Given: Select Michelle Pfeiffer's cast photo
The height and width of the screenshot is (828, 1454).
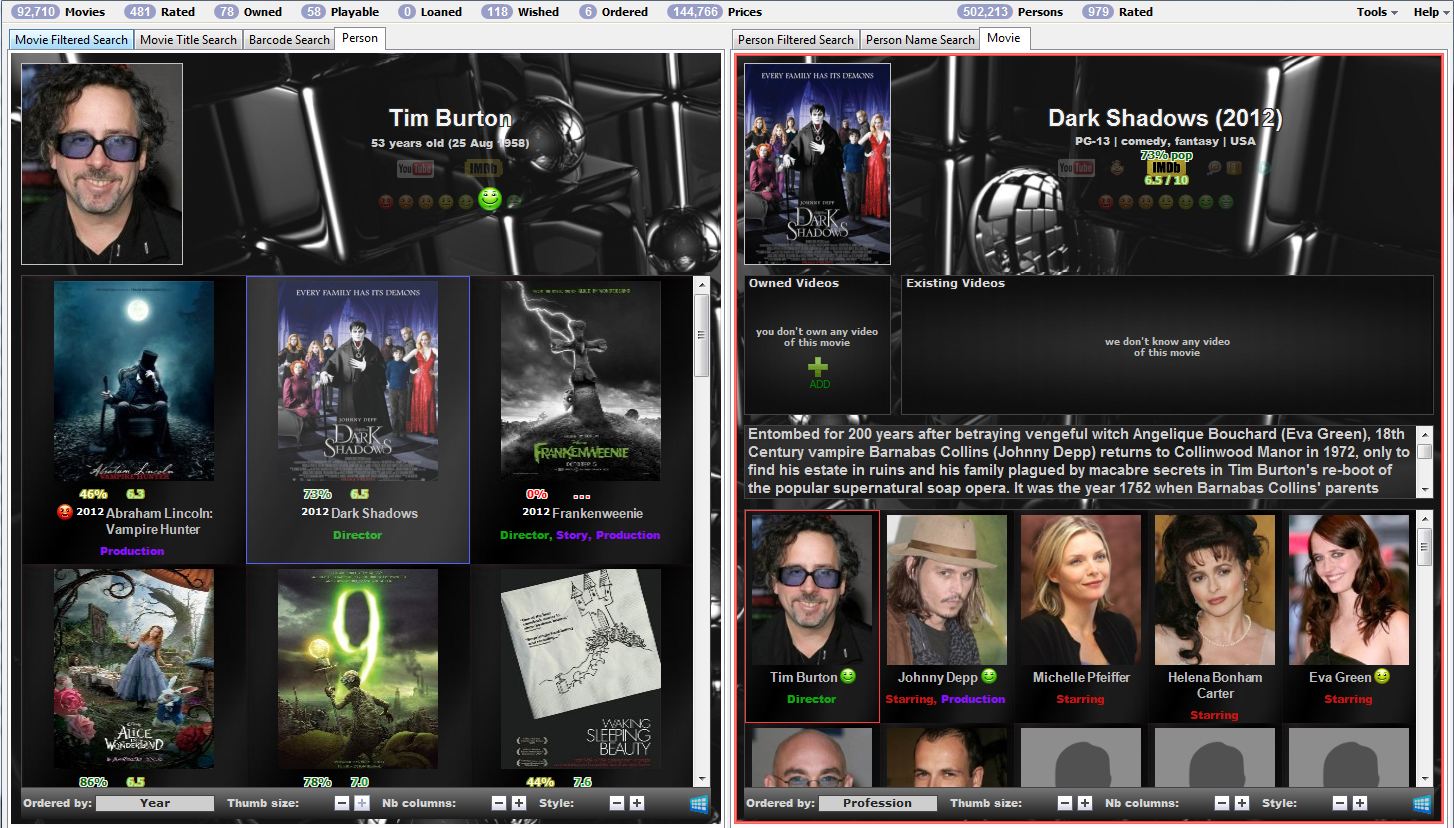Looking at the screenshot, I should (x=1080, y=590).
